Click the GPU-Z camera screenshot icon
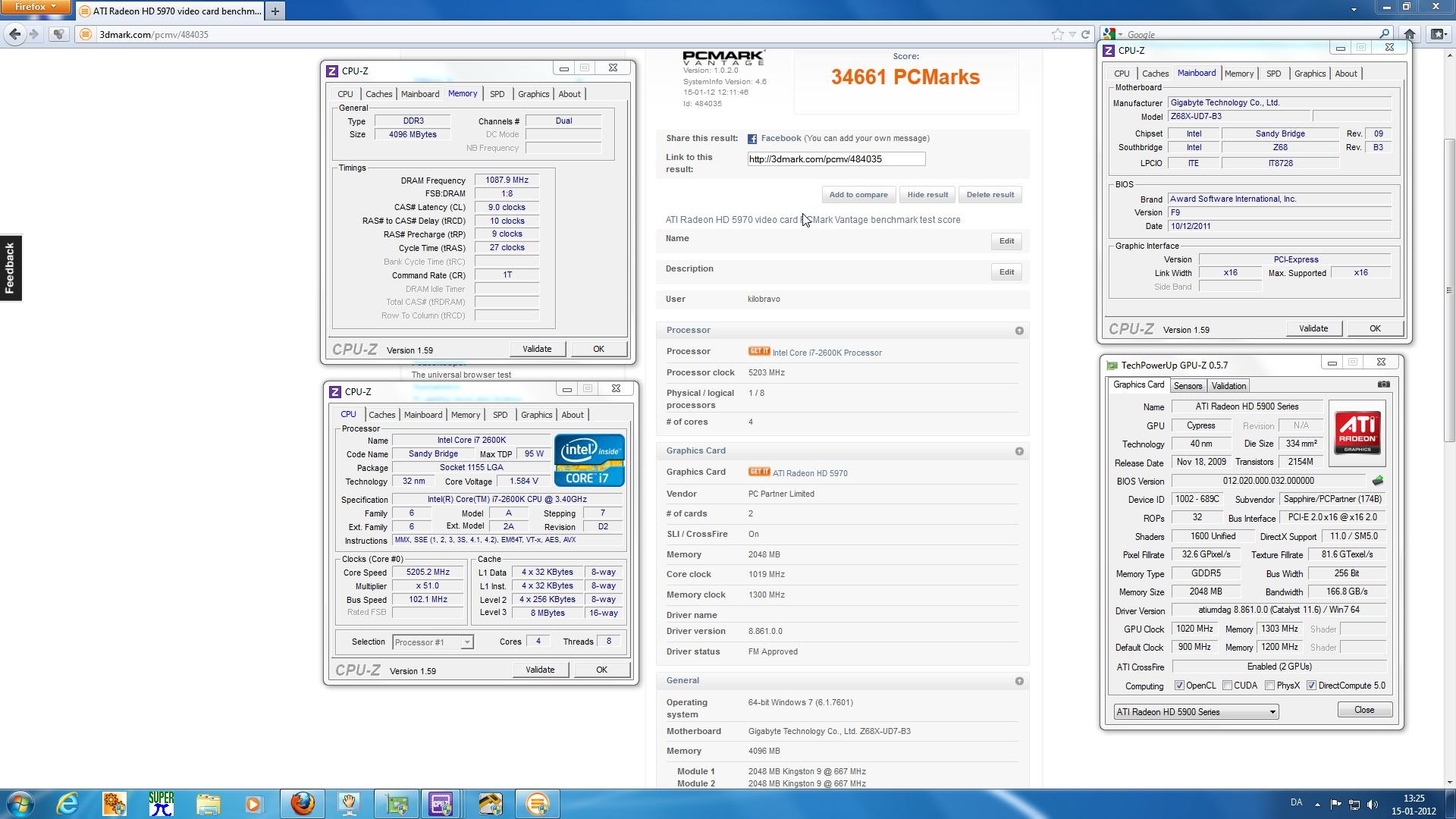 pos(1383,384)
